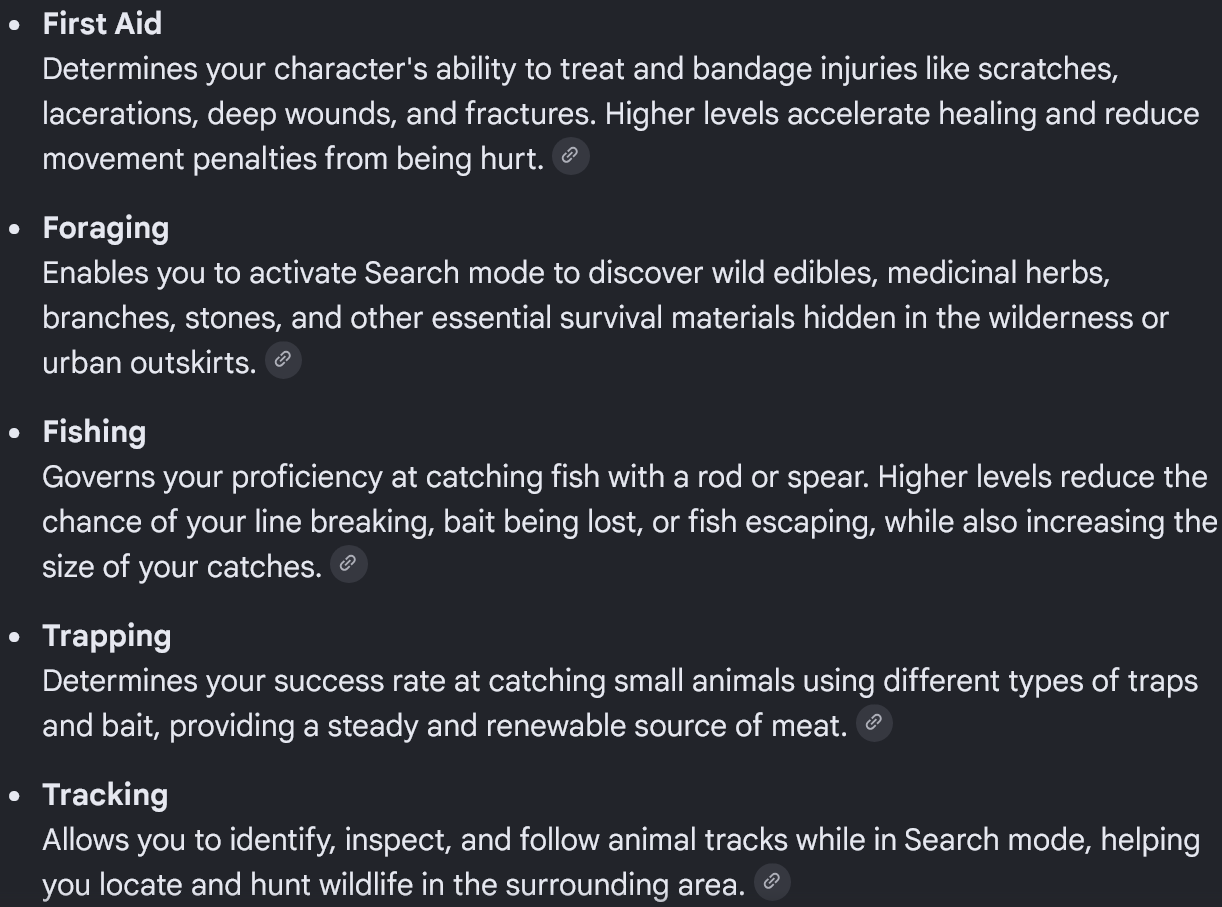
Task: Click the bullet point beside Fishing
Action: [x=15, y=433]
